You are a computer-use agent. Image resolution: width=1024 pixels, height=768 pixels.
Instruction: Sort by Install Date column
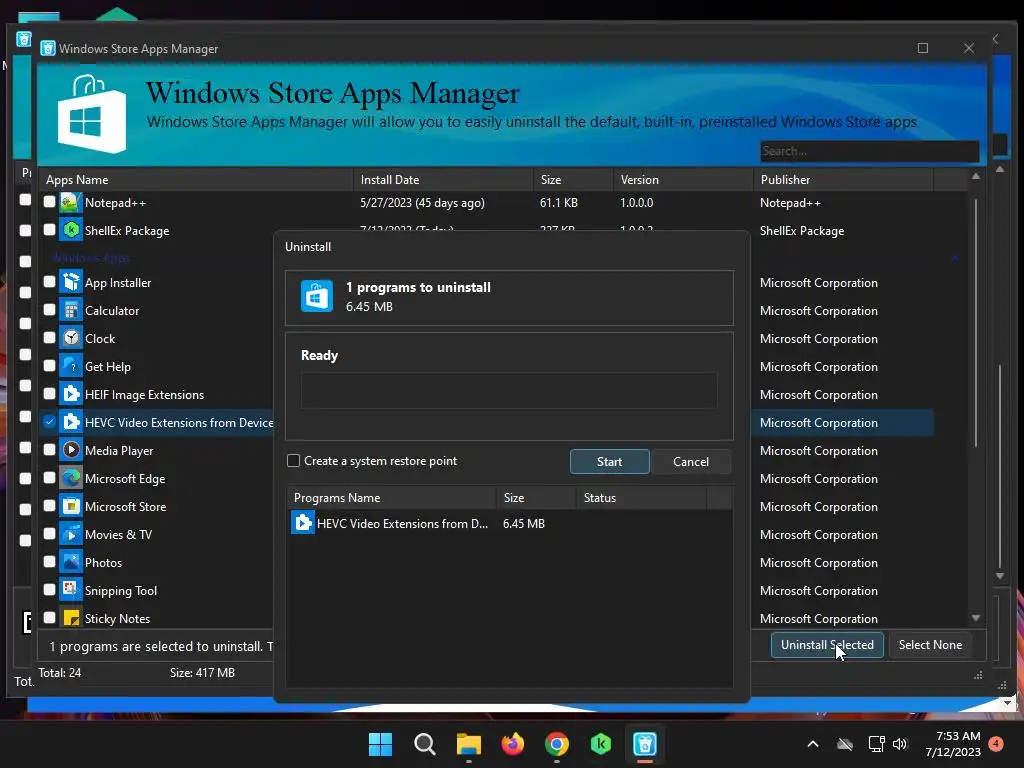[x=443, y=180]
